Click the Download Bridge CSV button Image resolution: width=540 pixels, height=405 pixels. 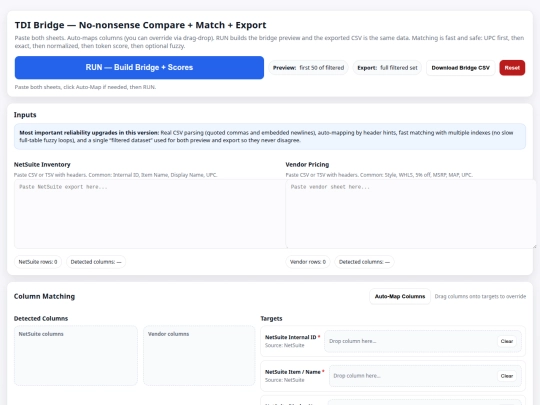click(460, 68)
